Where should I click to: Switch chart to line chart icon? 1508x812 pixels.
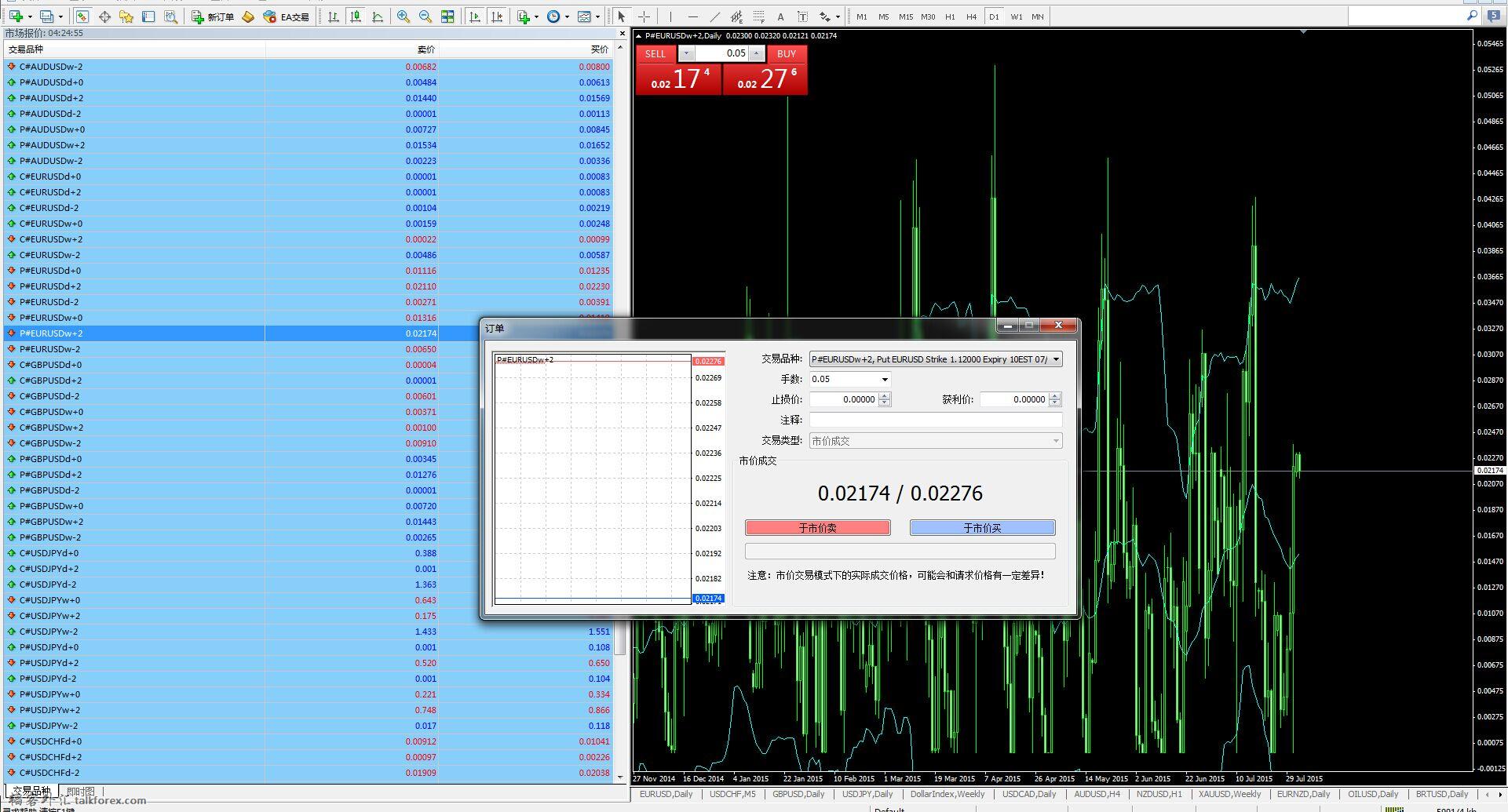click(x=378, y=16)
